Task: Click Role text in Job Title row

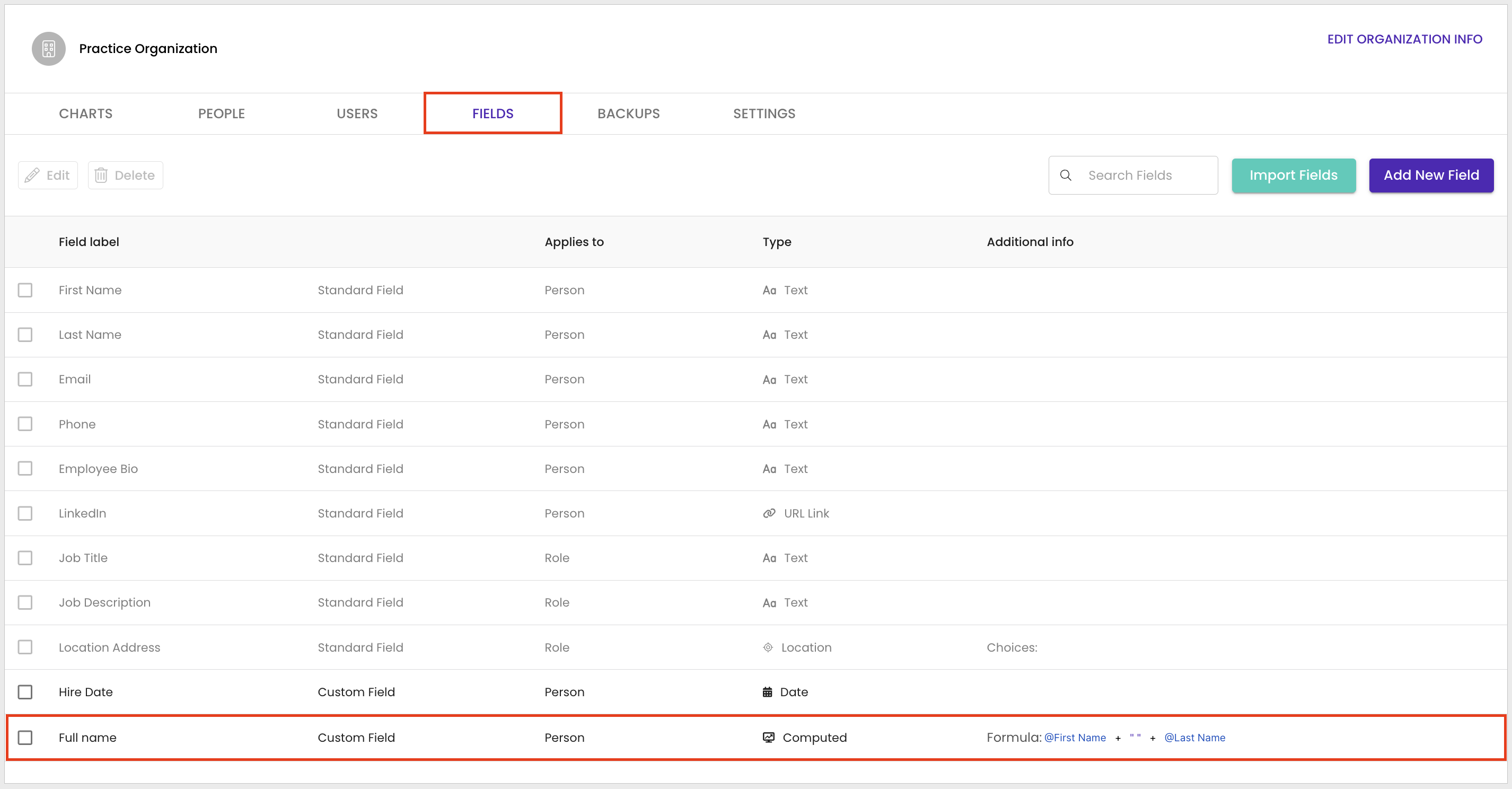Action: point(557,558)
